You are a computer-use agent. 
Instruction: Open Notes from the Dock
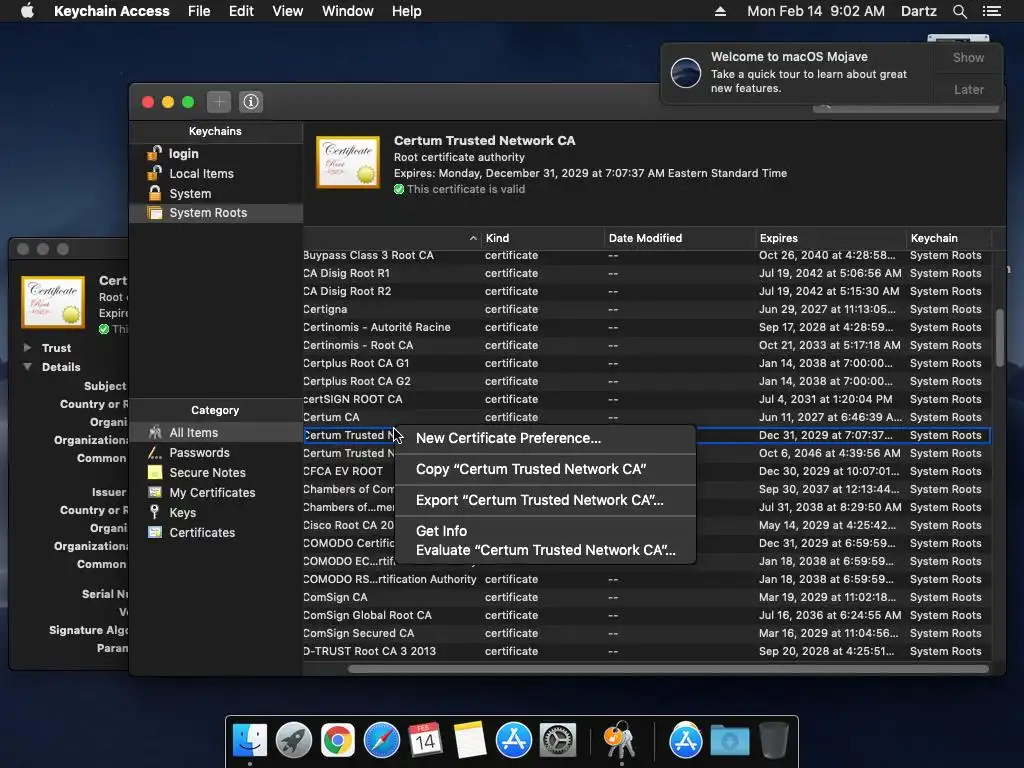(x=470, y=741)
